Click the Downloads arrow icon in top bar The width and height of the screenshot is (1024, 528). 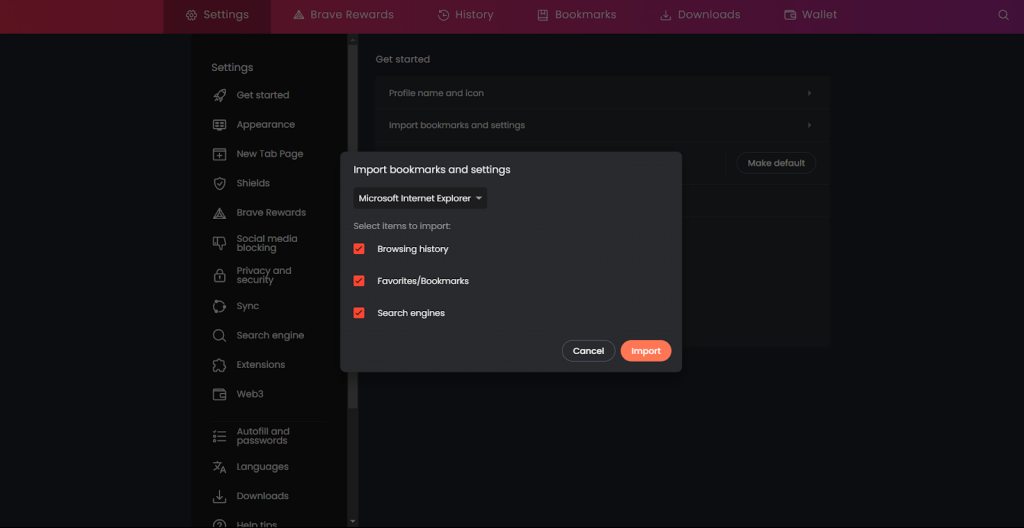coord(666,15)
